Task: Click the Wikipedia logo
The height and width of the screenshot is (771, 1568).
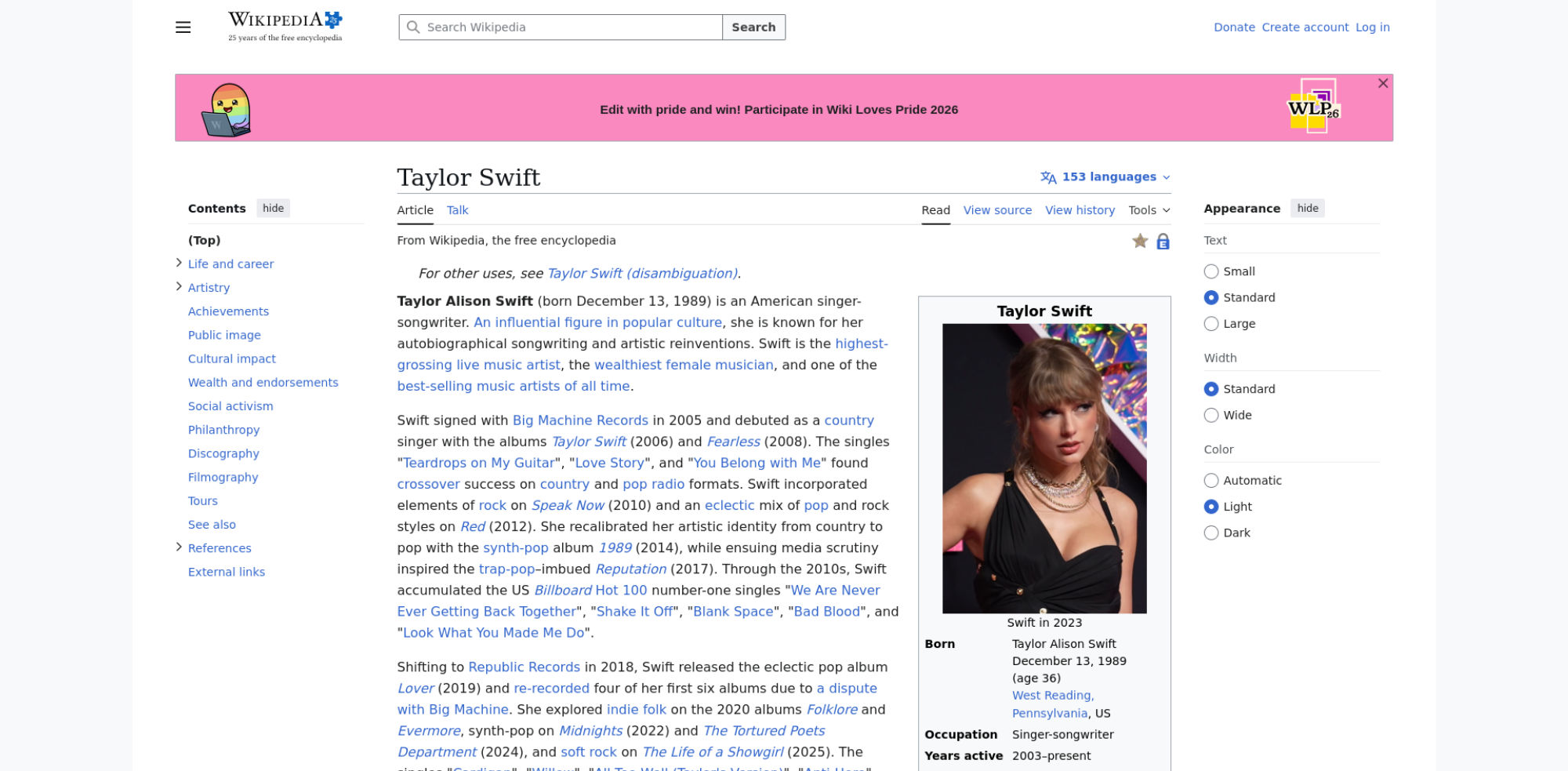Action: tap(285, 27)
